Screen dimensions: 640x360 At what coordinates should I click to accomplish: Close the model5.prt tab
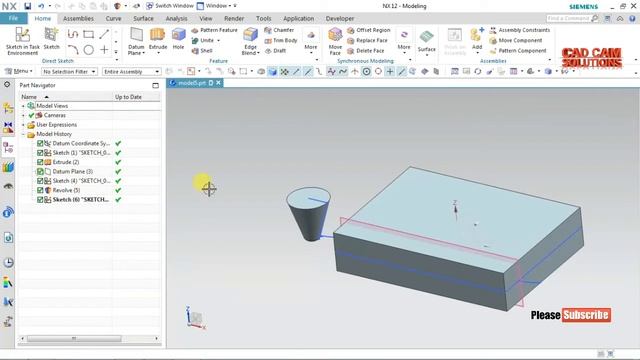[219, 83]
